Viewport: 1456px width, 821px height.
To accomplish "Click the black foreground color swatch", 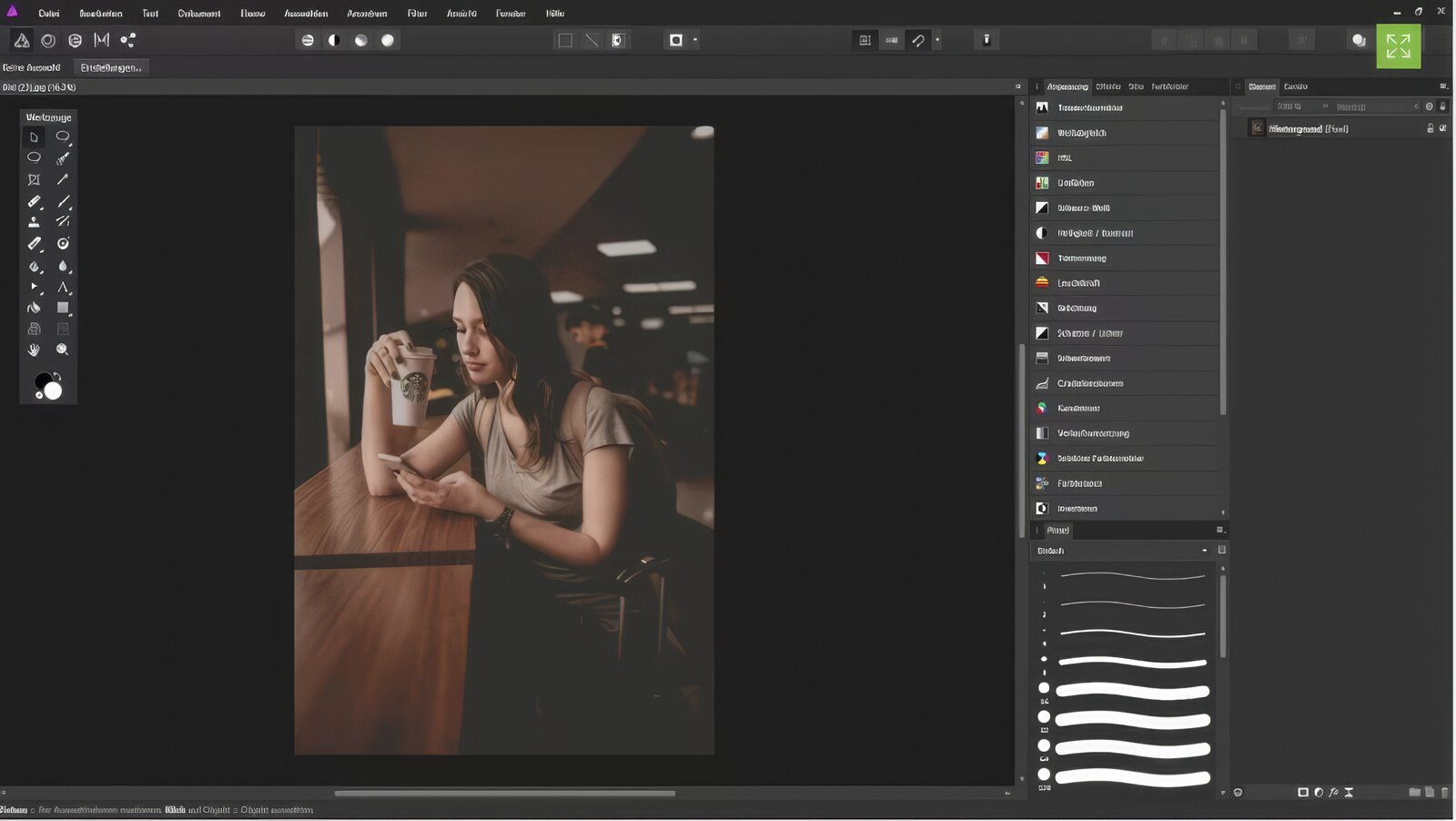I will pos(42,380).
